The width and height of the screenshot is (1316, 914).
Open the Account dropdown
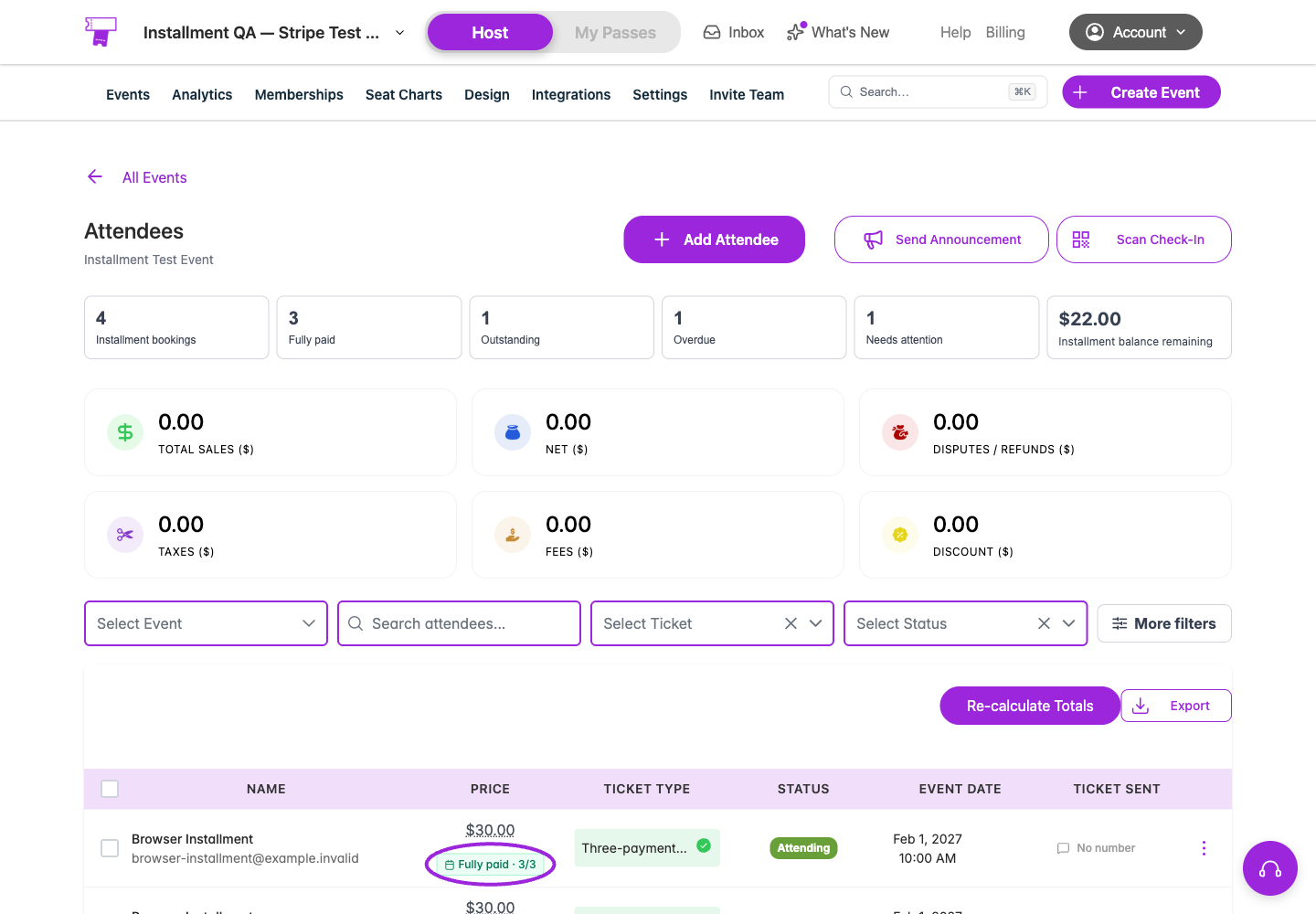pos(1136,32)
